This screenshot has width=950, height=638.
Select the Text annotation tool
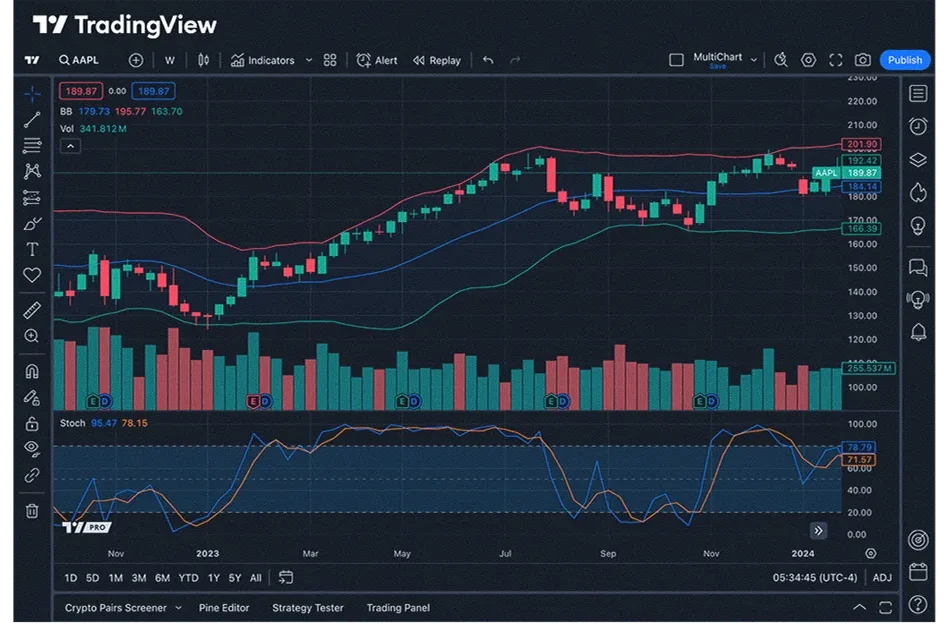coord(32,249)
